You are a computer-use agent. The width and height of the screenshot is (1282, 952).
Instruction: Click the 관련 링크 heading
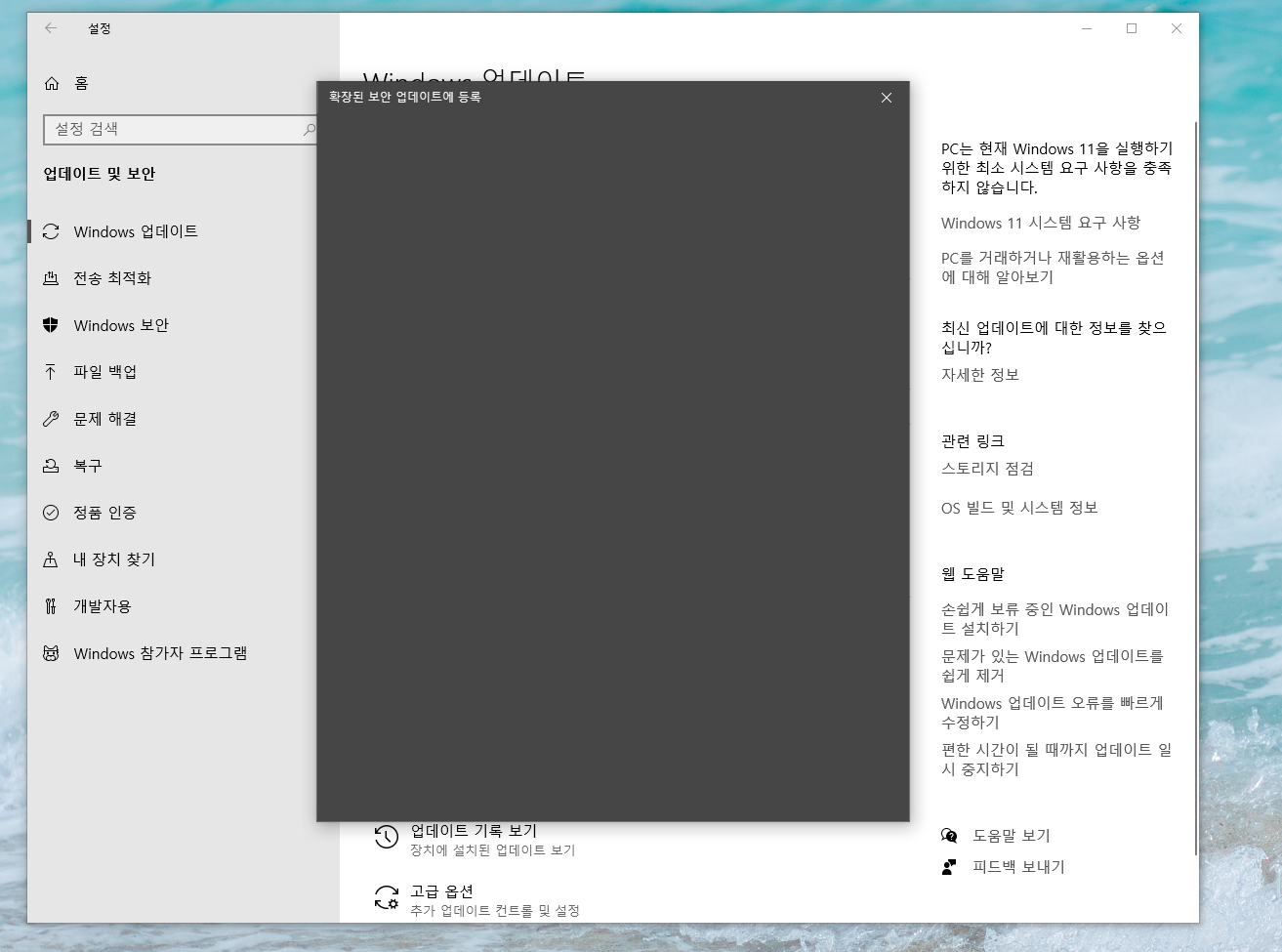(972, 441)
